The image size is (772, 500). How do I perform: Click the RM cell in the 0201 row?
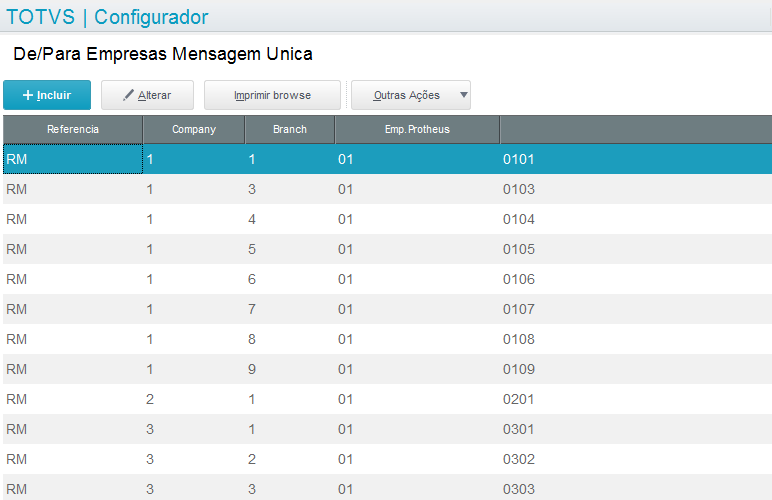73,399
